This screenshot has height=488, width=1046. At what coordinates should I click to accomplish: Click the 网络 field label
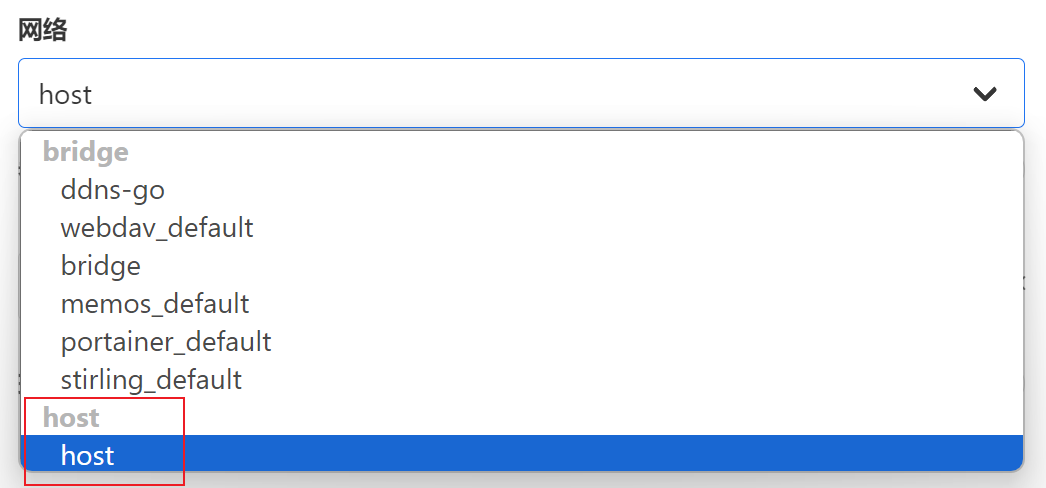pyautogui.click(x=43, y=30)
